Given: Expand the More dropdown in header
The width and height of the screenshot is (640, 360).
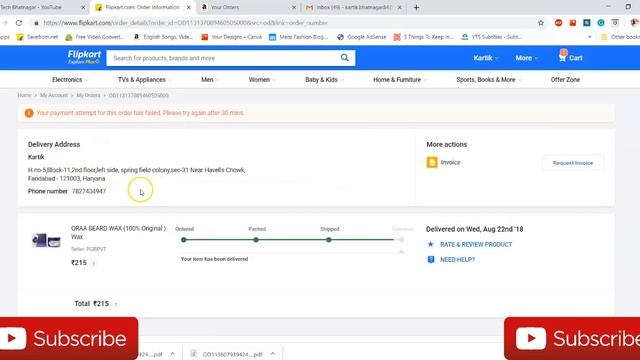Looking at the screenshot, I should 527,58.
